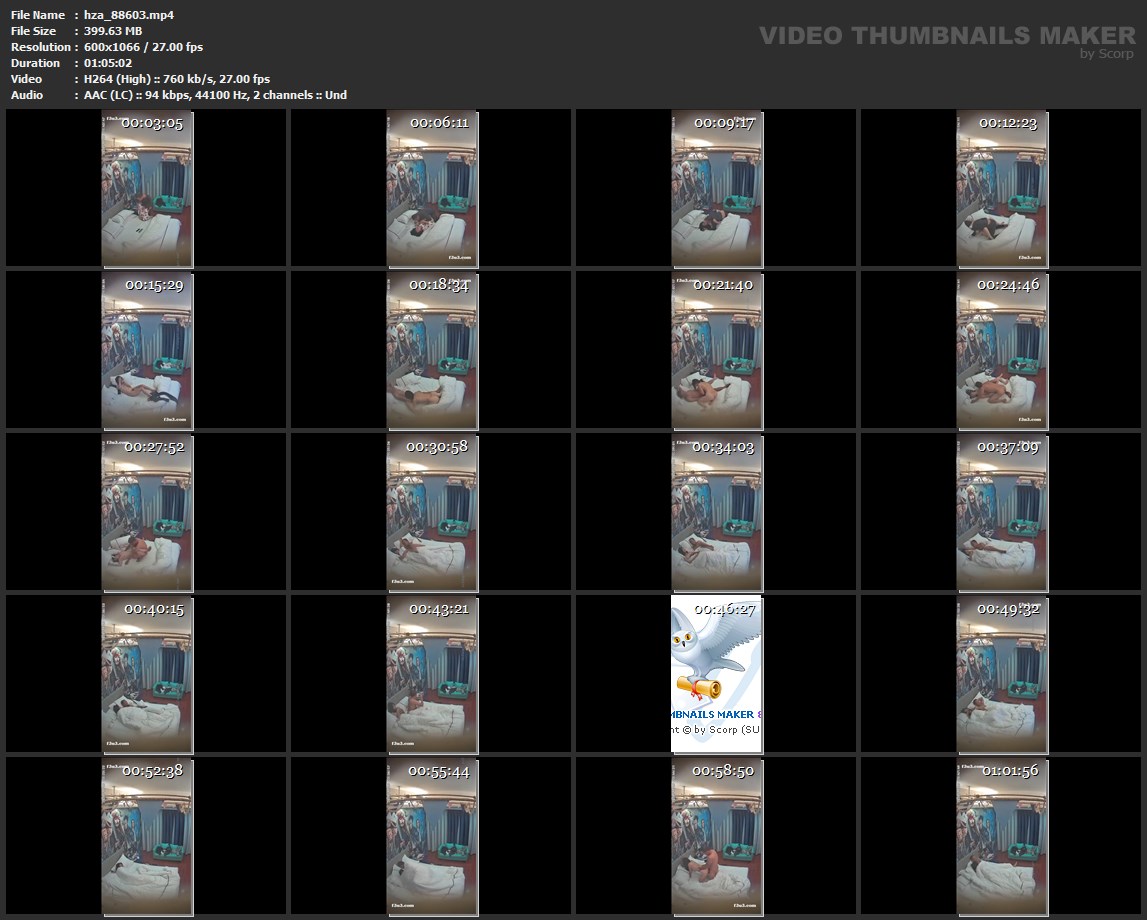Pick the frame marked 00:43:21
The image size is (1147, 920).
432,675
